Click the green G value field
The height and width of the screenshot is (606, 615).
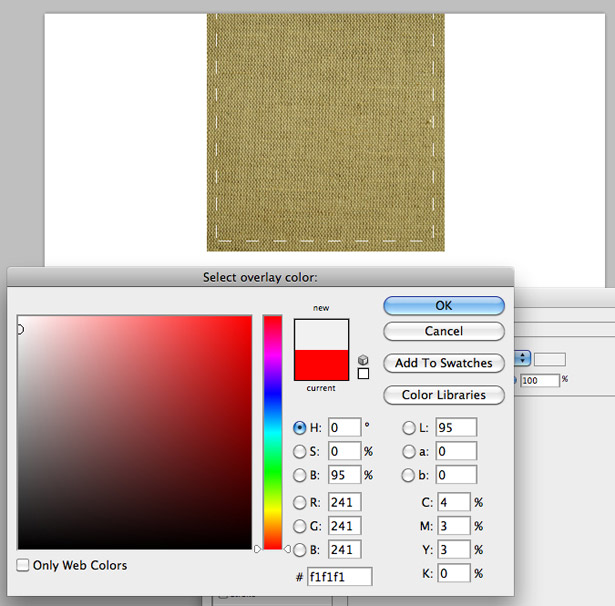pyautogui.click(x=345, y=526)
